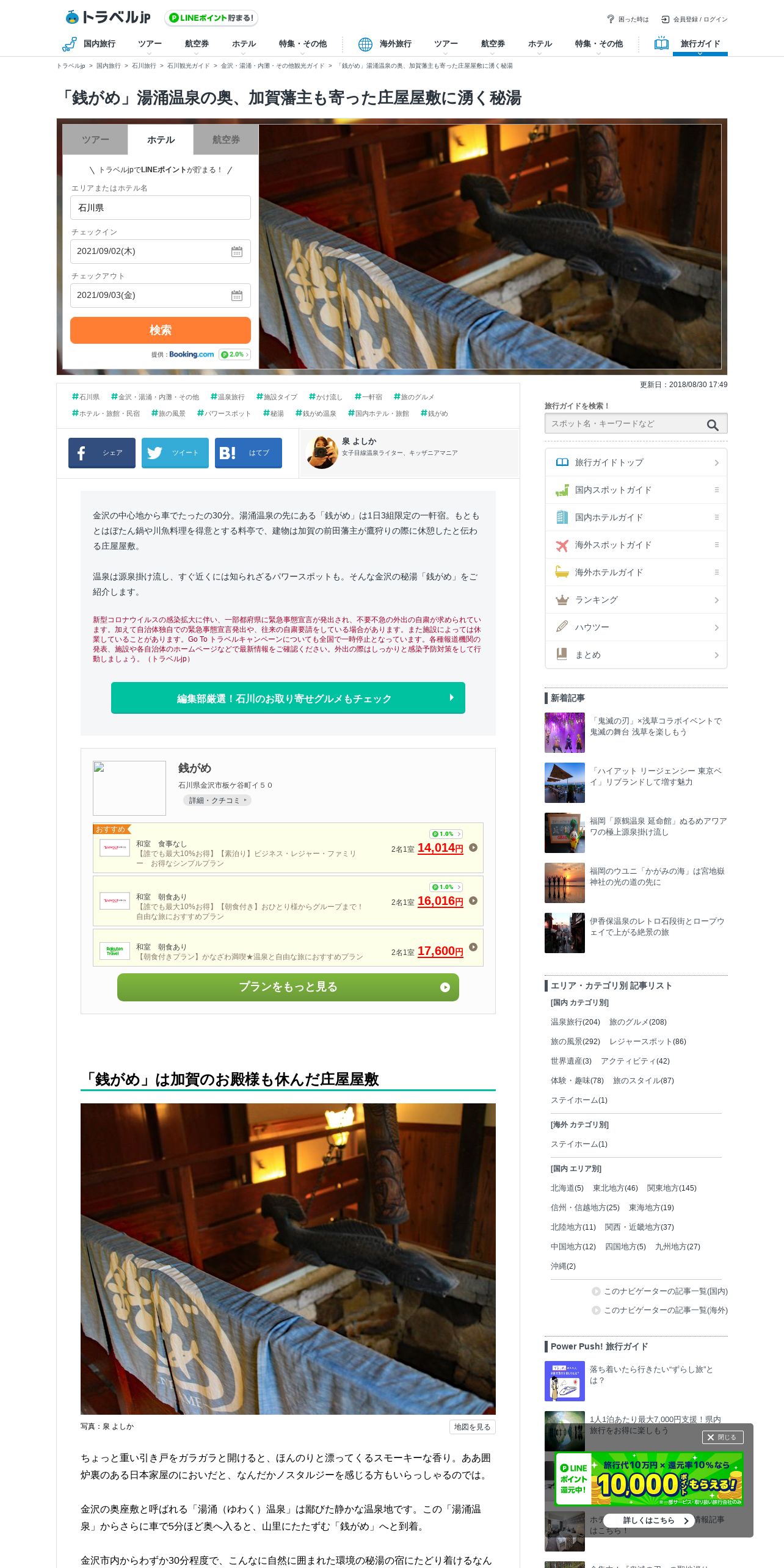Click the guide search magnifier icon
The width and height of the screenshot is (784, 1568).
(x=713, y=425)
